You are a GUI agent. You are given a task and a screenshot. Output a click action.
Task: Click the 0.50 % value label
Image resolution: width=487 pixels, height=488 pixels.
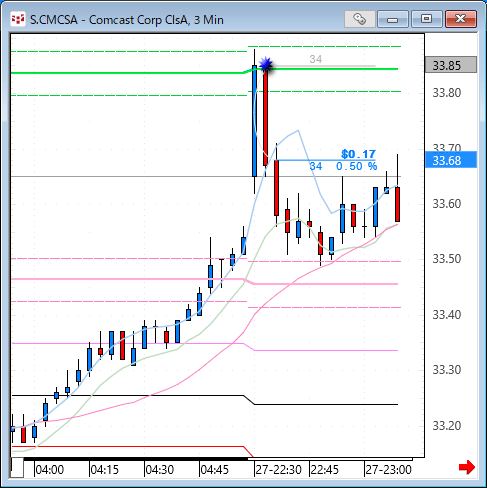(x=356, y=166)
